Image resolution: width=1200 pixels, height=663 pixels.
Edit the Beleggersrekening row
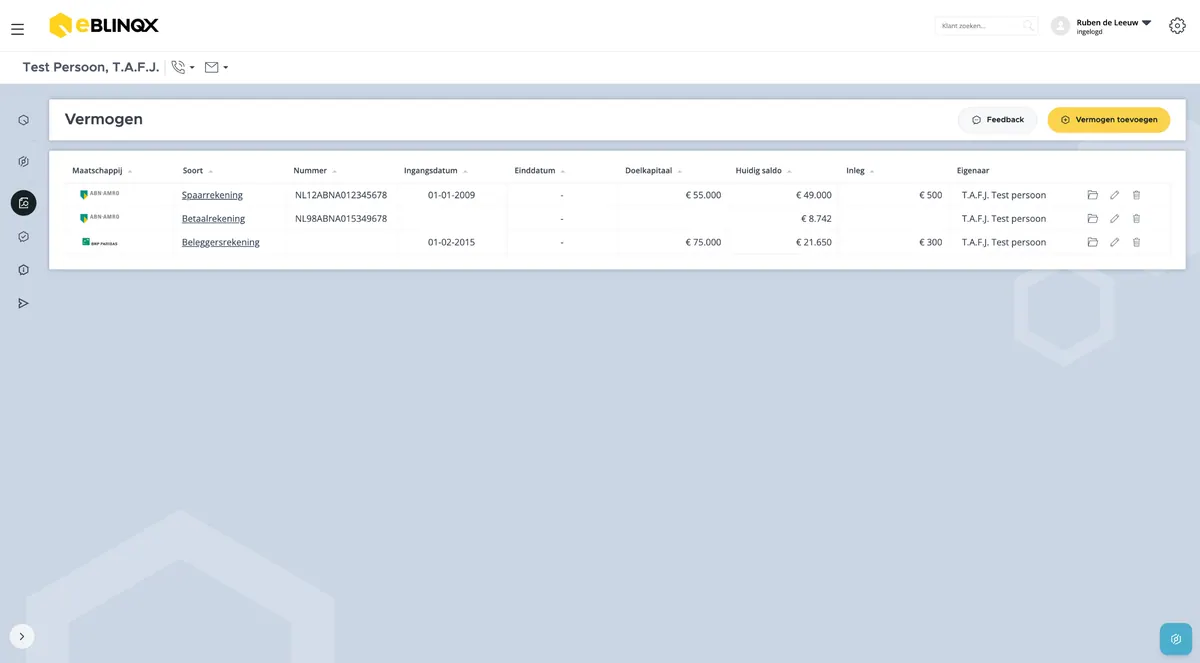(1114, 242)
